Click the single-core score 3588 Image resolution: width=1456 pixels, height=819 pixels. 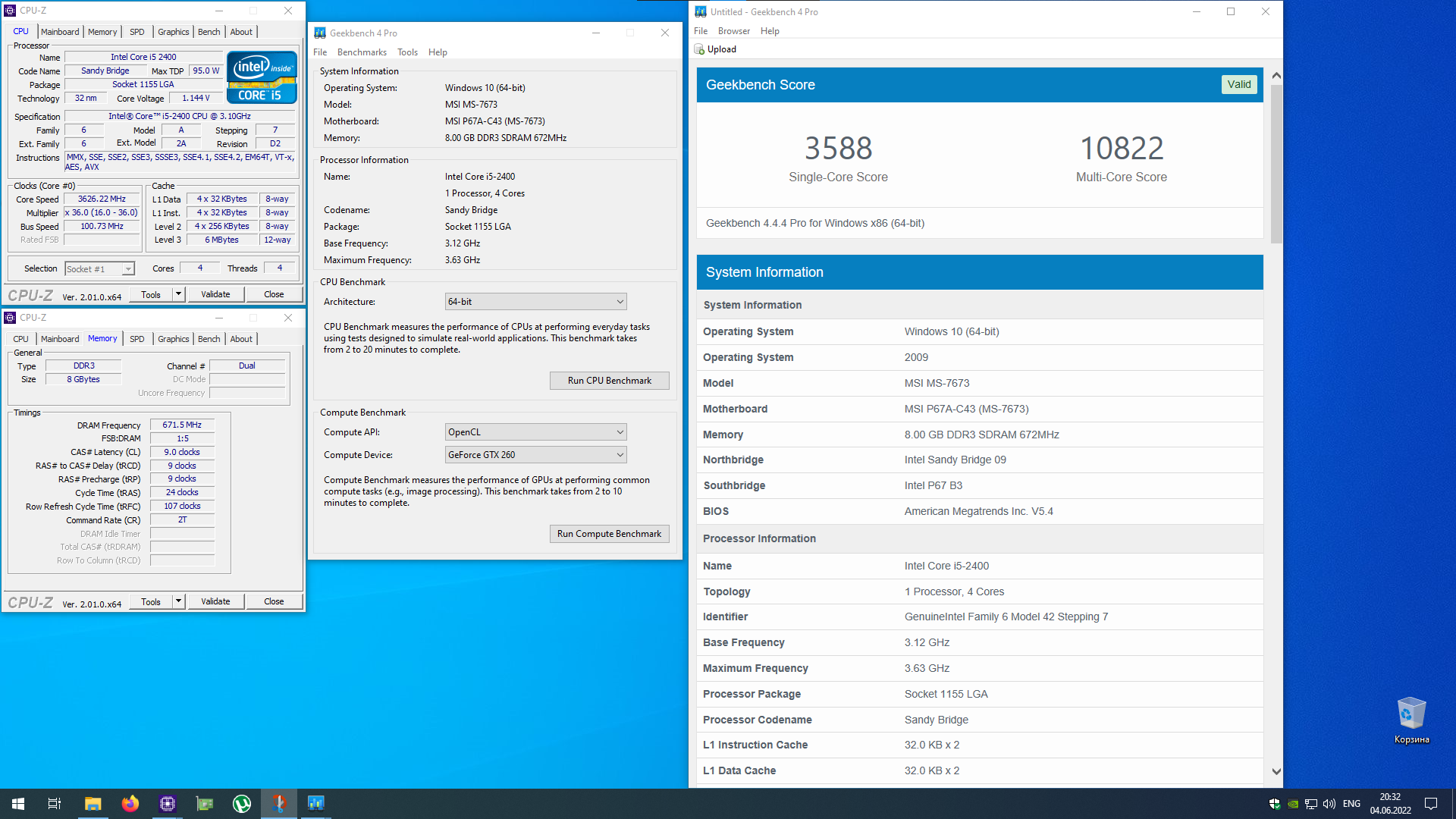(838, 148)
